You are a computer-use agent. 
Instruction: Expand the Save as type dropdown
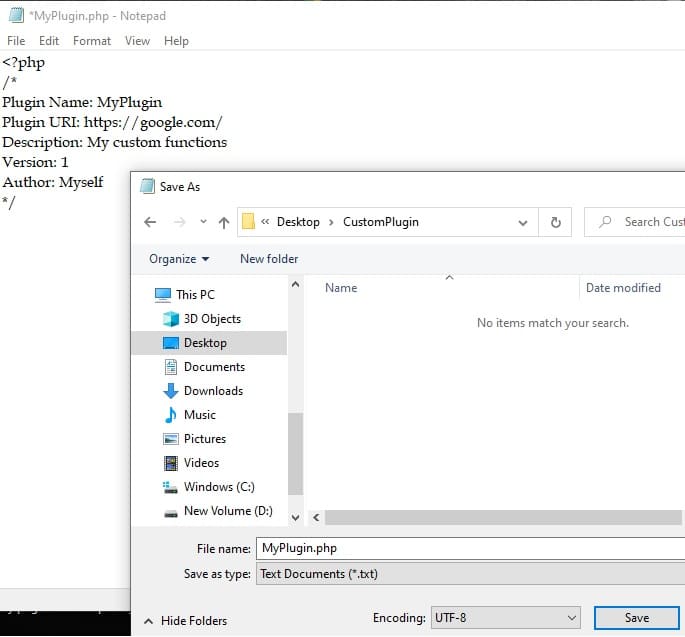(x=470, y=574)
